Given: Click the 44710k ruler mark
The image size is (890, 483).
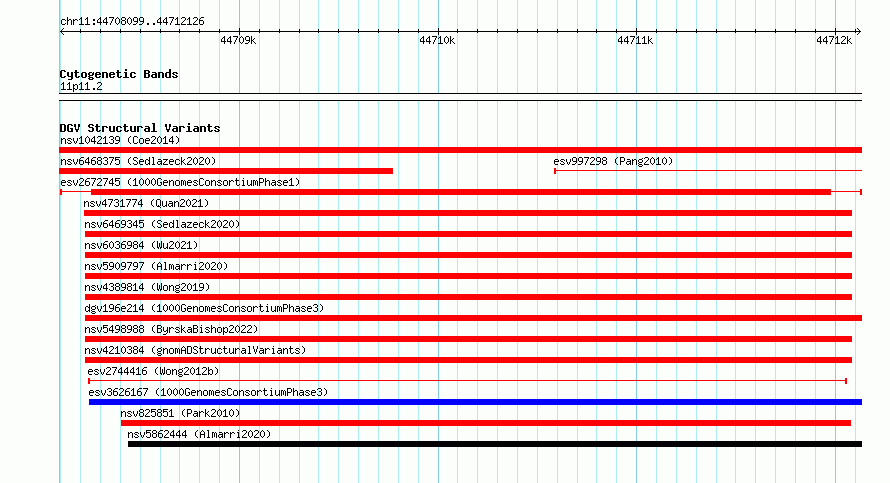Looking at the screenshot, I should (x=437, y=40).
